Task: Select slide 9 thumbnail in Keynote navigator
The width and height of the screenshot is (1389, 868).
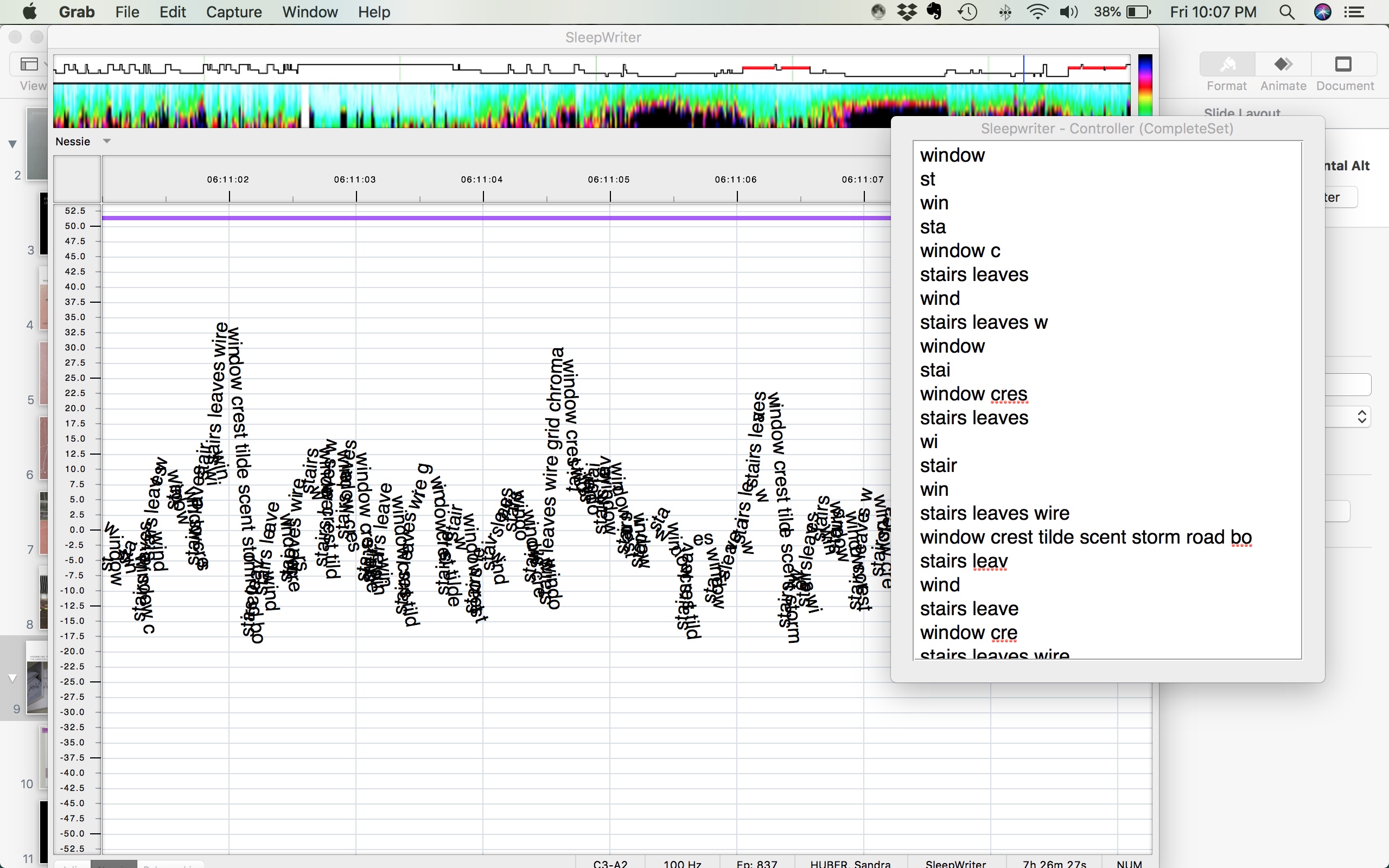Action: click(37, 678)
